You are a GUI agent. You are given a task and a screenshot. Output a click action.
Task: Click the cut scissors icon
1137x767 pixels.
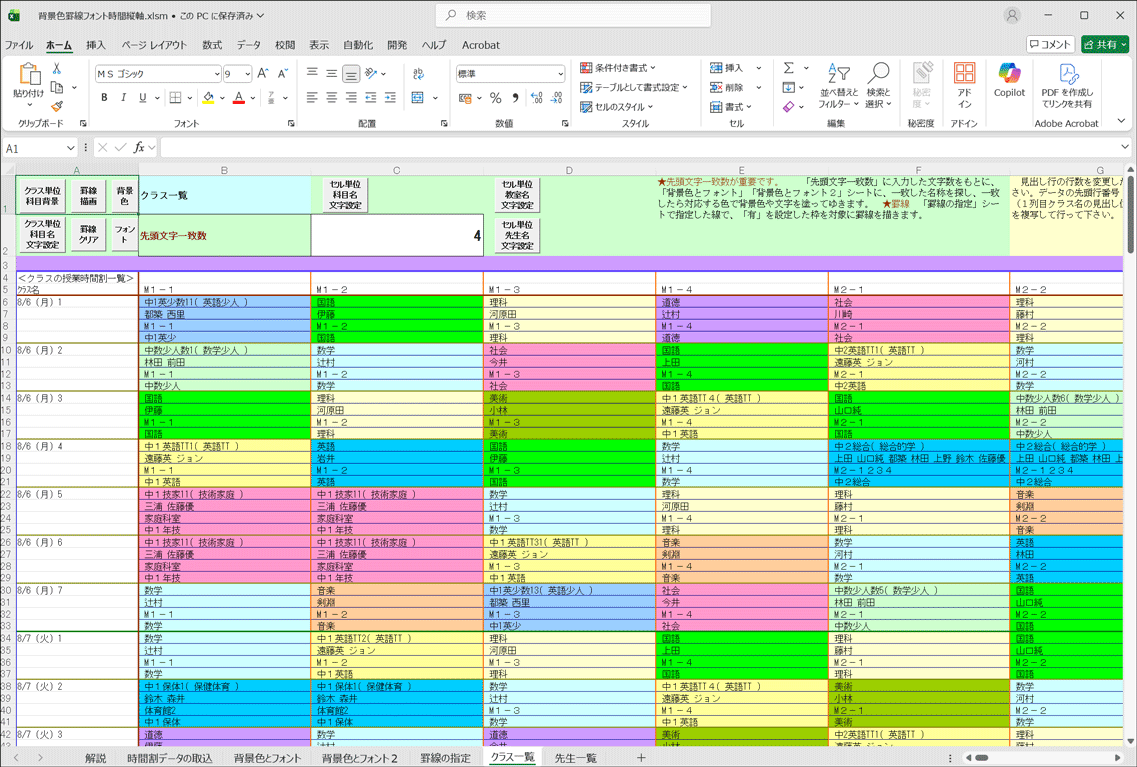pos(57,69)
